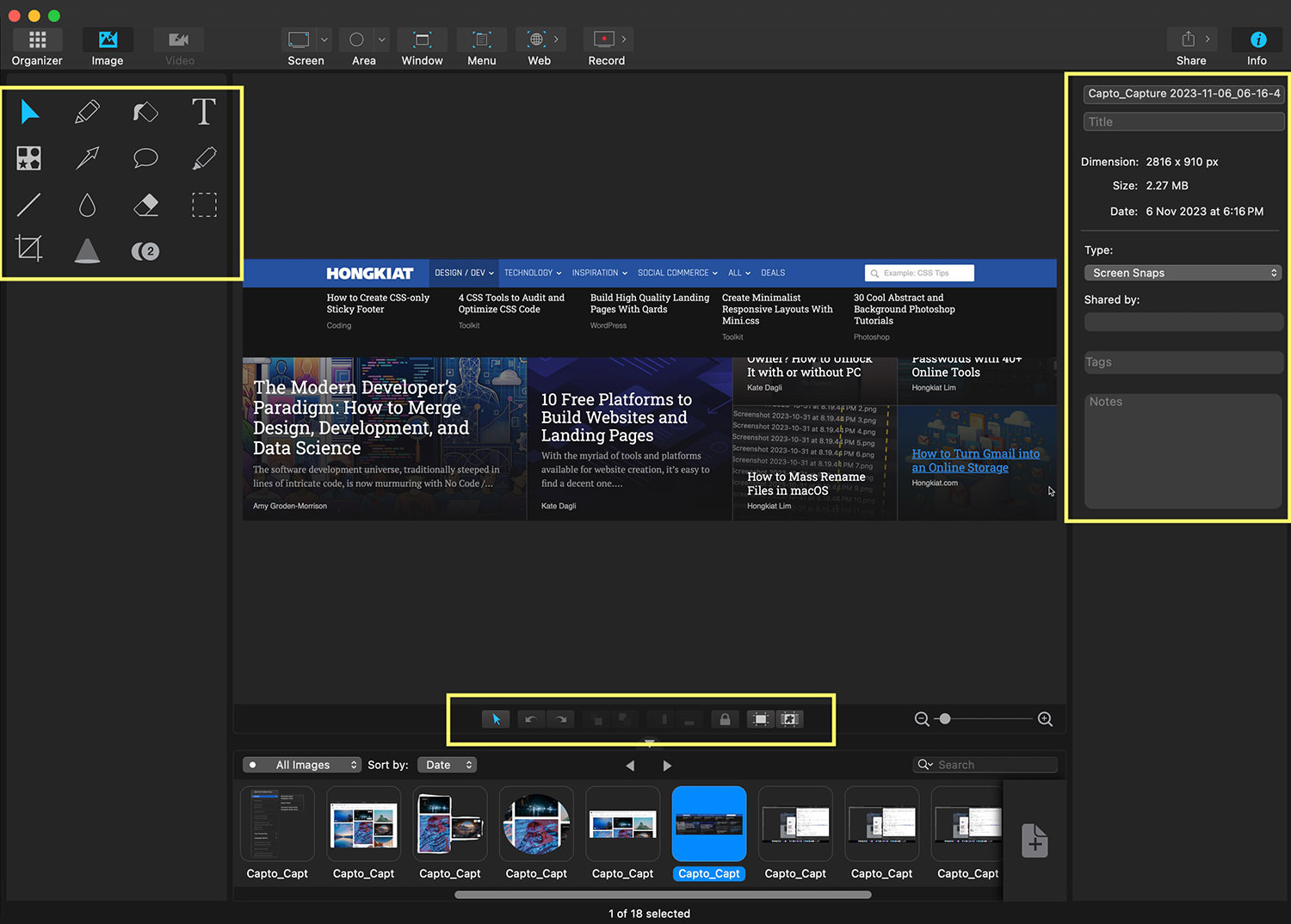Click the Tags field
Image resolution: width=1291 pixels, height=924 pixels.
(1183, 362)
